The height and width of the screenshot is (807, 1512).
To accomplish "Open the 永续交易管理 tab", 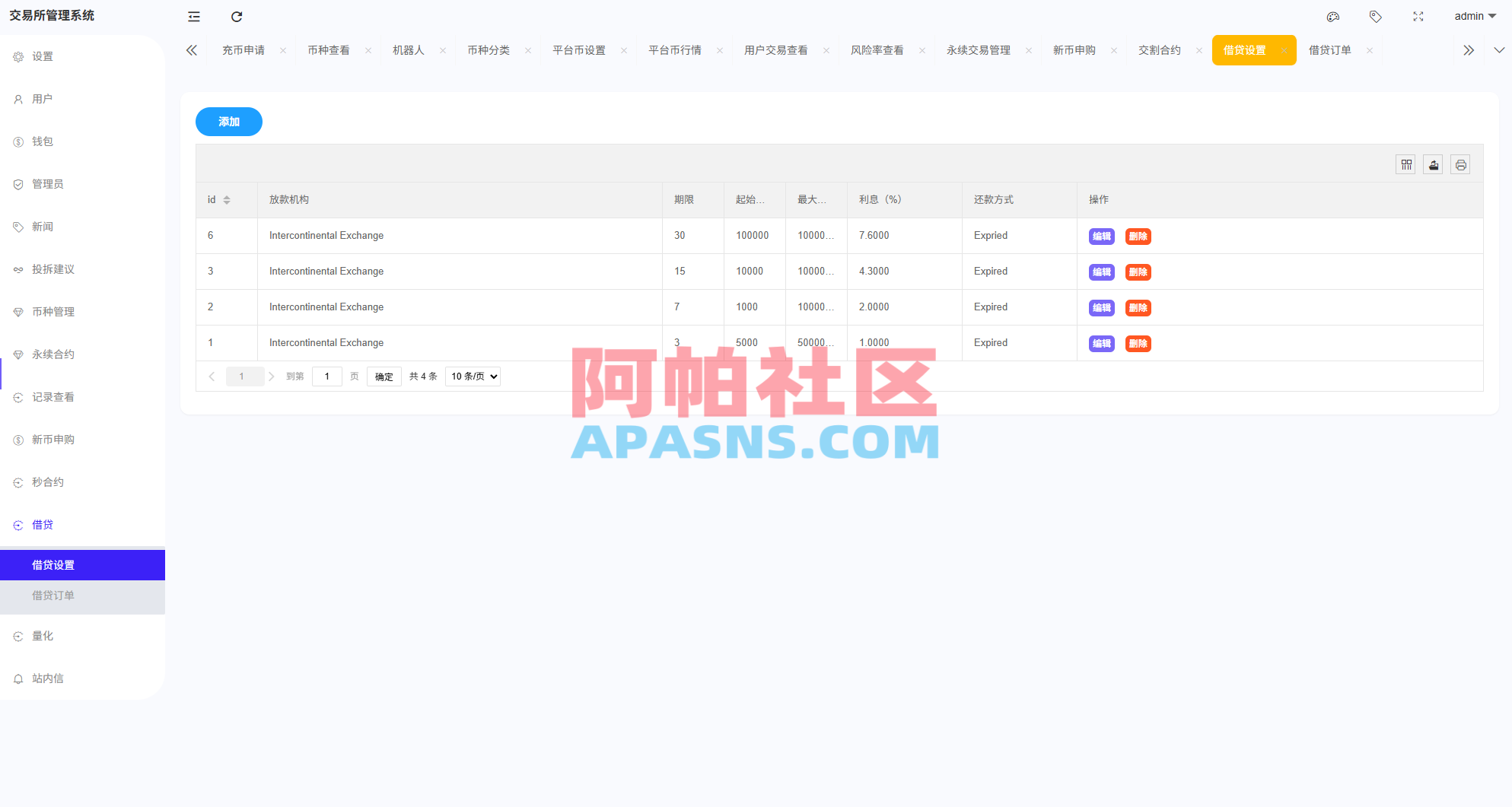I will coord(979,49).
